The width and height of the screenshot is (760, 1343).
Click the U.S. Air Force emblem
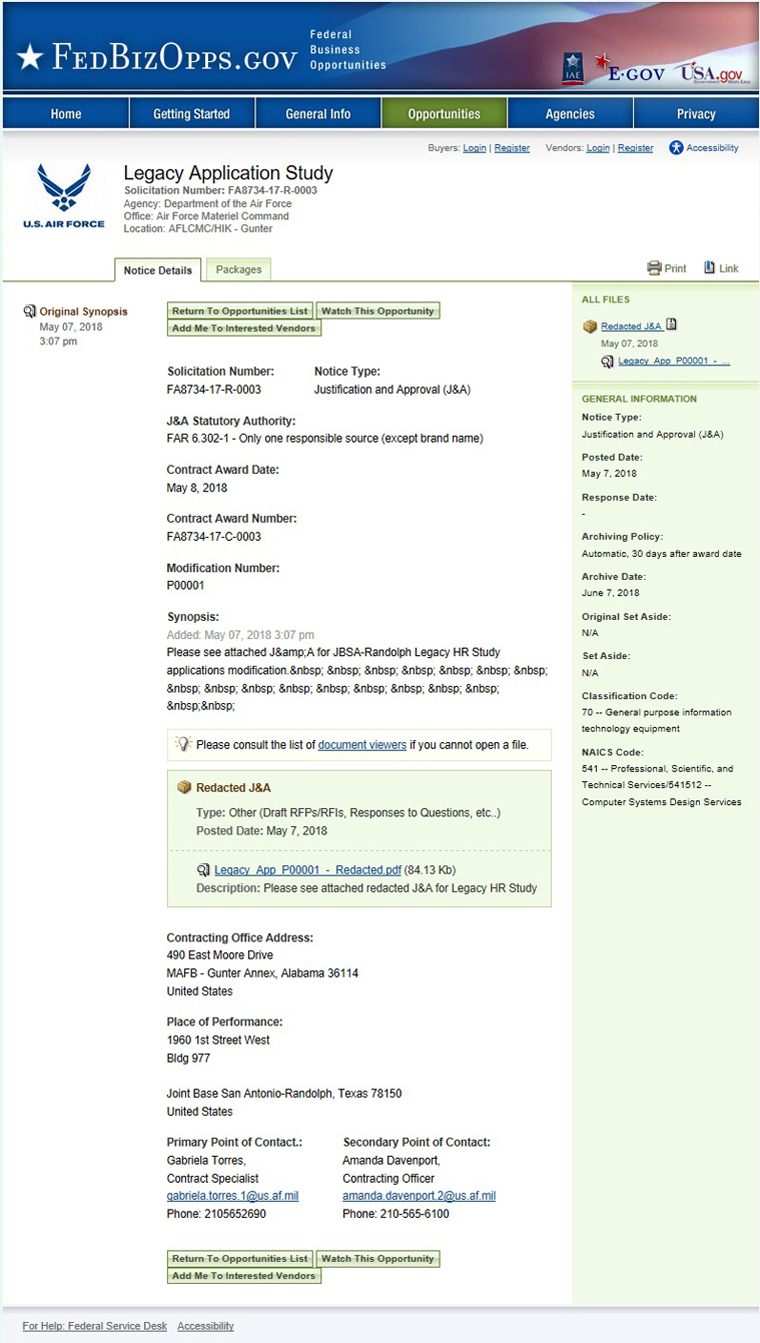click(63, 196)
